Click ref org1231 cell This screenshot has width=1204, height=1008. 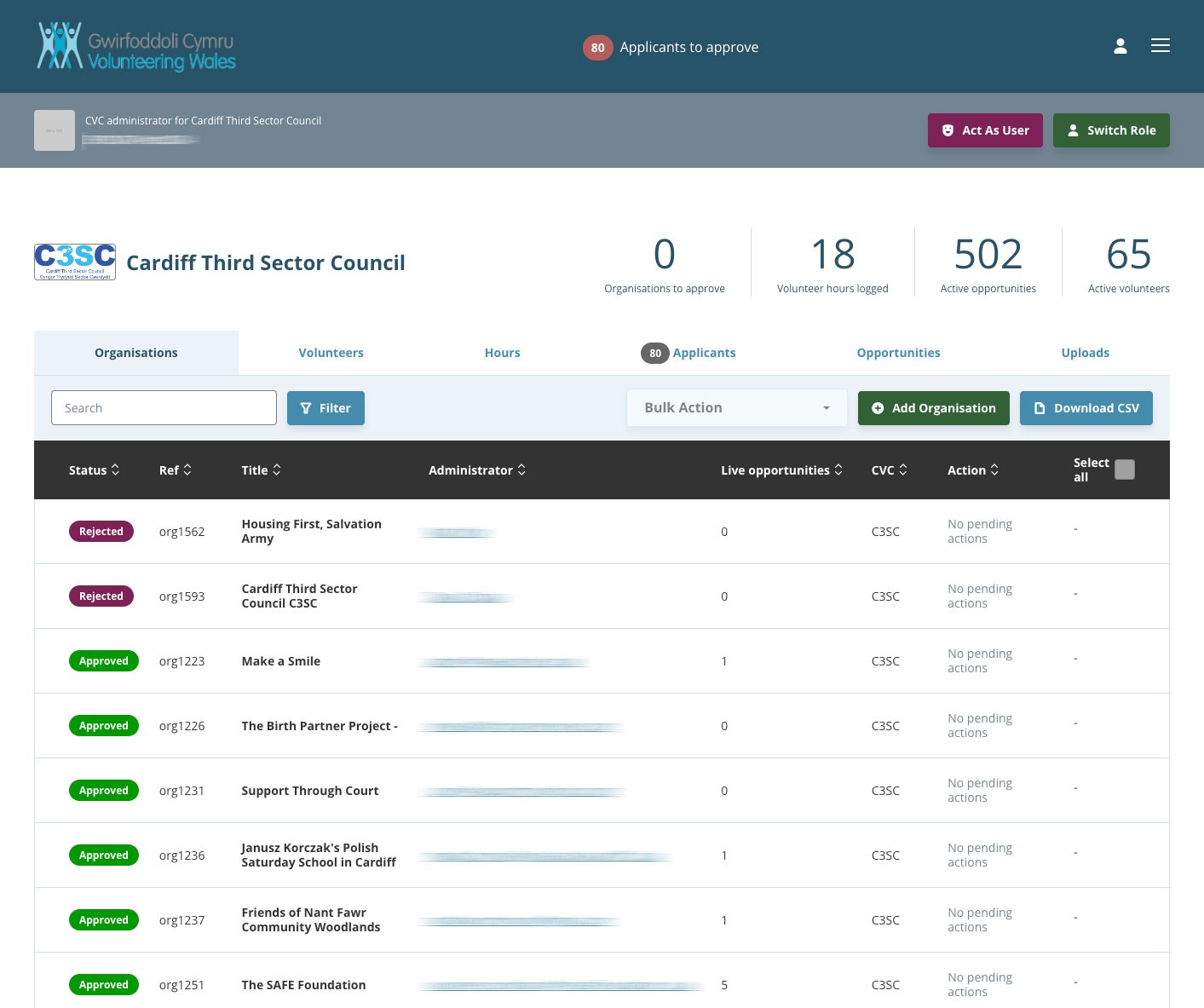click(x=181, y=791)
